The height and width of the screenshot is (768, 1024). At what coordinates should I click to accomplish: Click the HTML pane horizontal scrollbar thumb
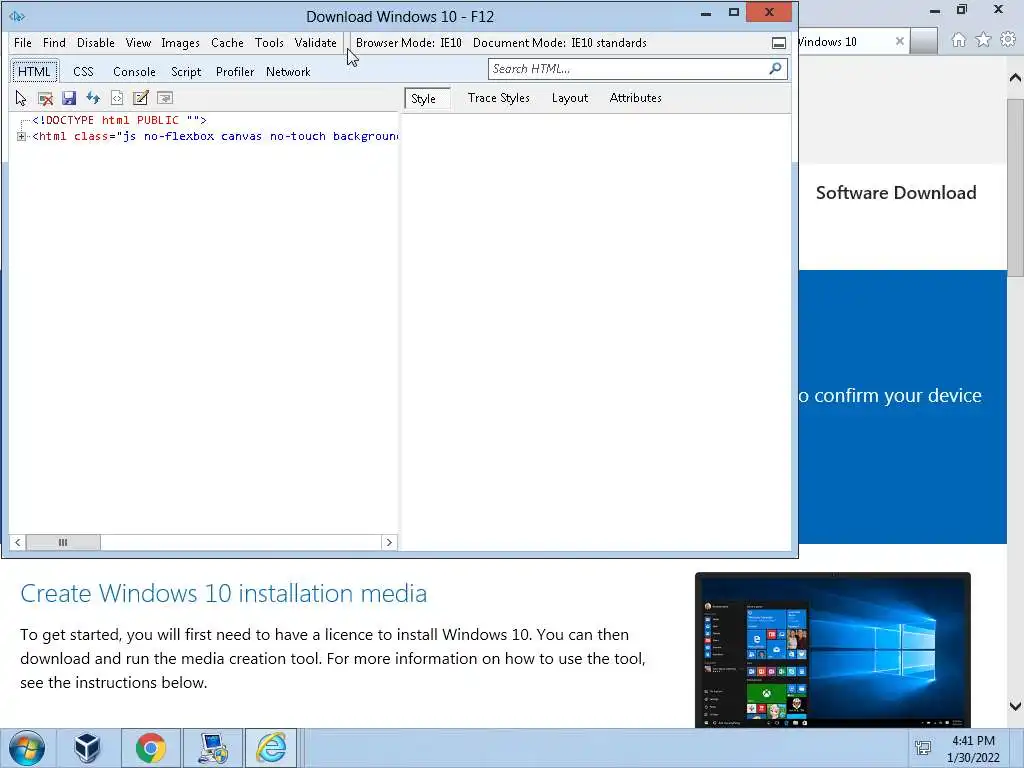(63, 542)
